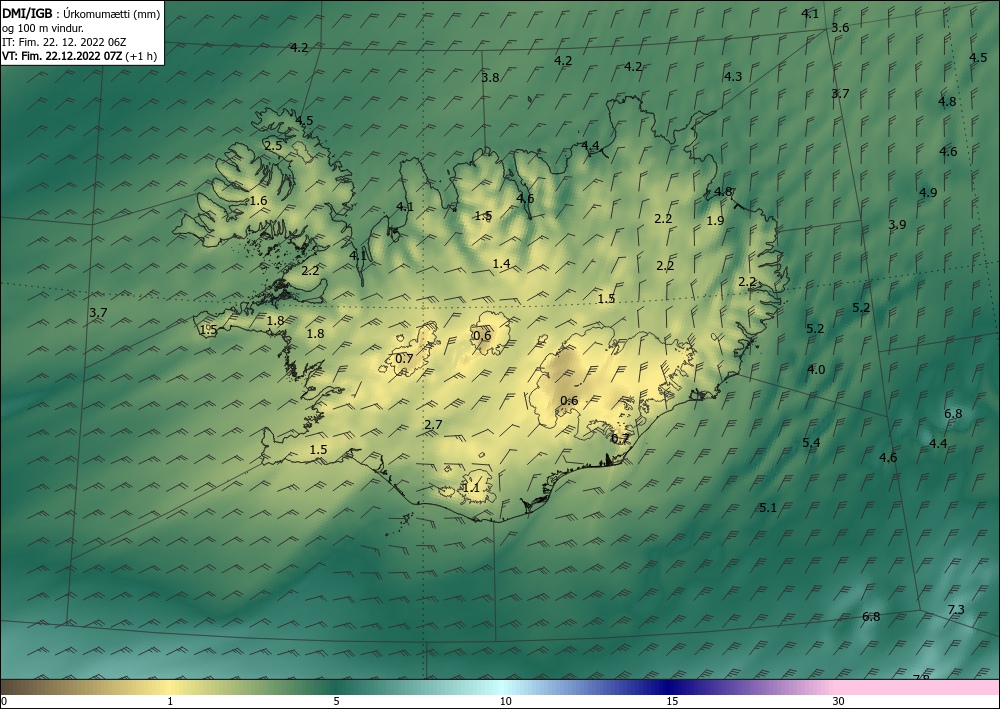
Task: Click the 4.9 value east of Iceland
Action: 928,193
